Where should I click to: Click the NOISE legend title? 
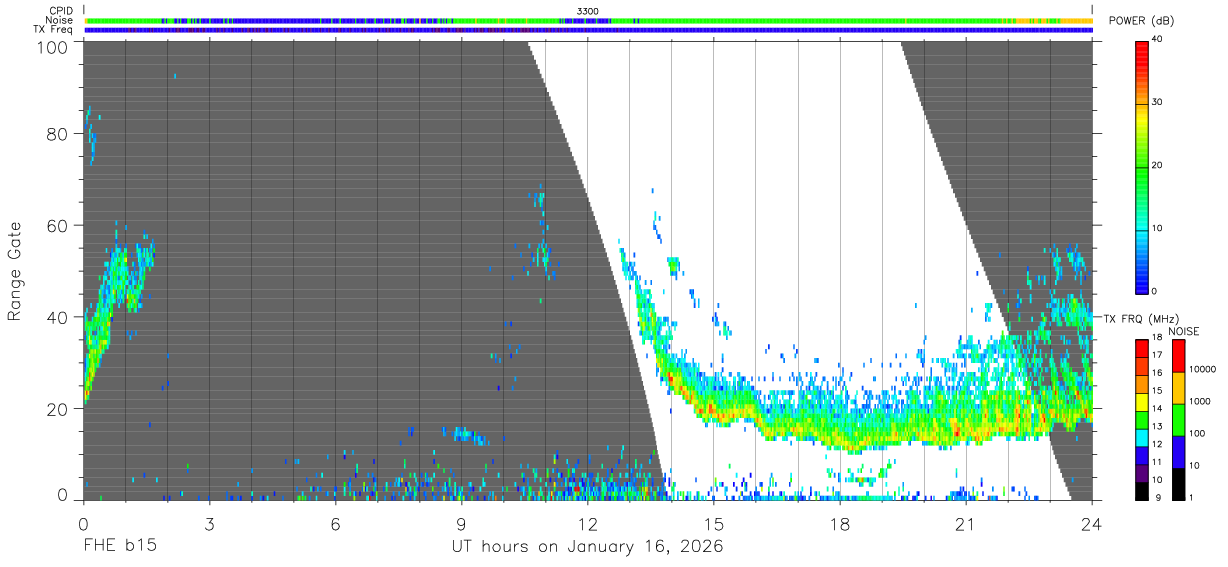[x=1186, y=331]
